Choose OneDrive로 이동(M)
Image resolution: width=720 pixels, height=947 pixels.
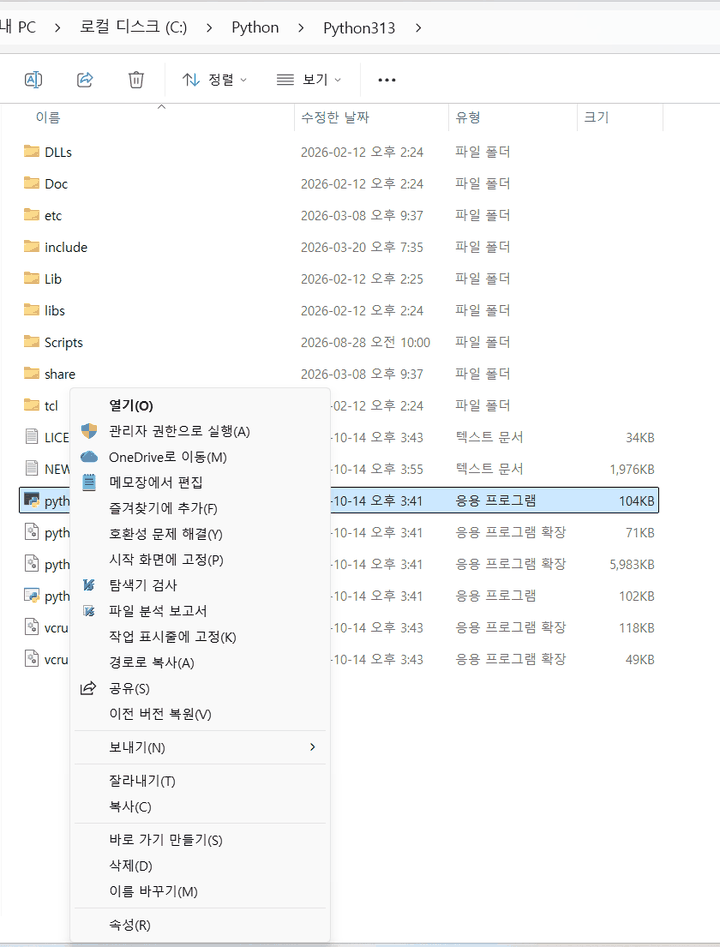(x=200, y=457)
